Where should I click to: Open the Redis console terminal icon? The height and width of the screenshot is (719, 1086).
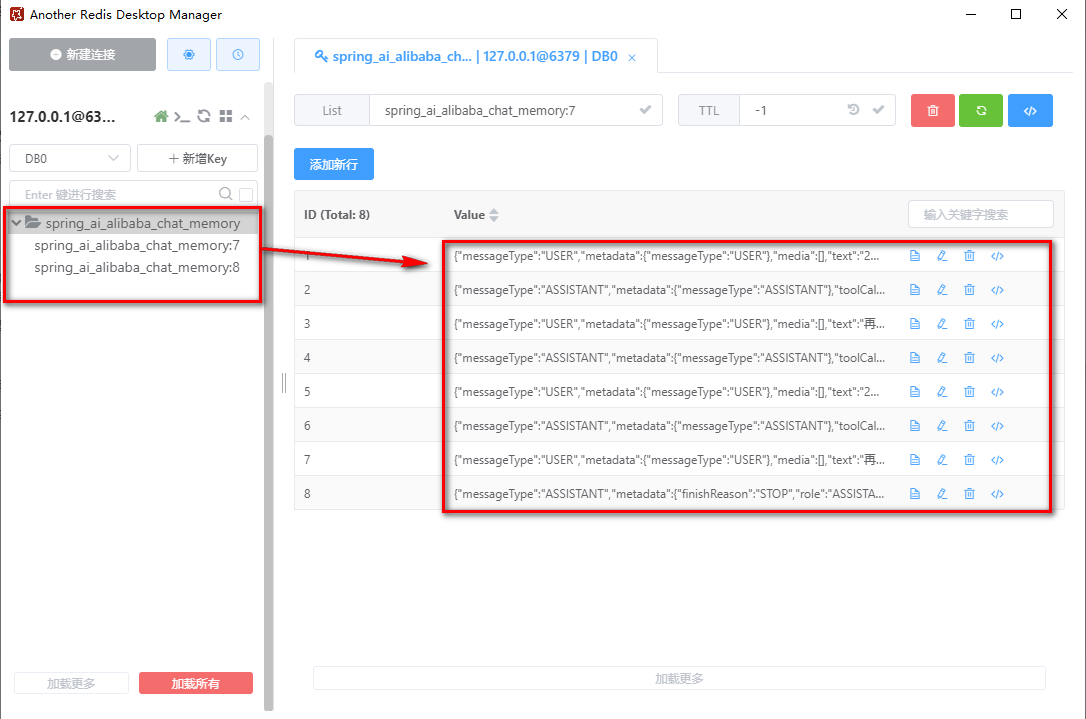point(181,116)
